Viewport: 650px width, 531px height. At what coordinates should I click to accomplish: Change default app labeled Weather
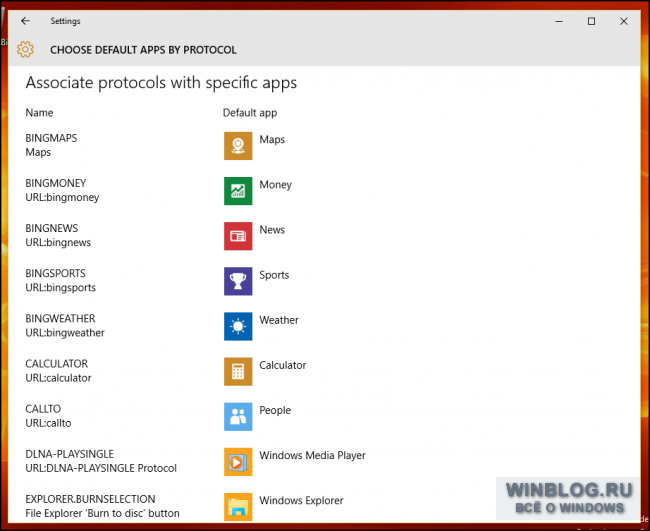click(x=279, y=320)
